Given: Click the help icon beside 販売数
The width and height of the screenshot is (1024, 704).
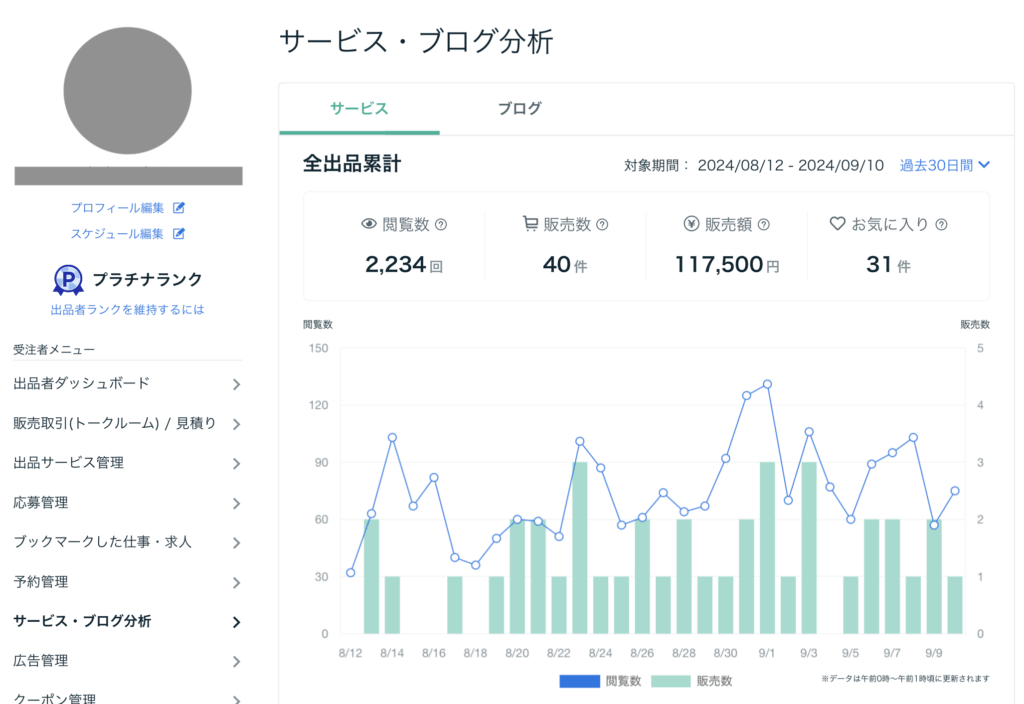Looking at the screenshot, I should click(602, 225).
